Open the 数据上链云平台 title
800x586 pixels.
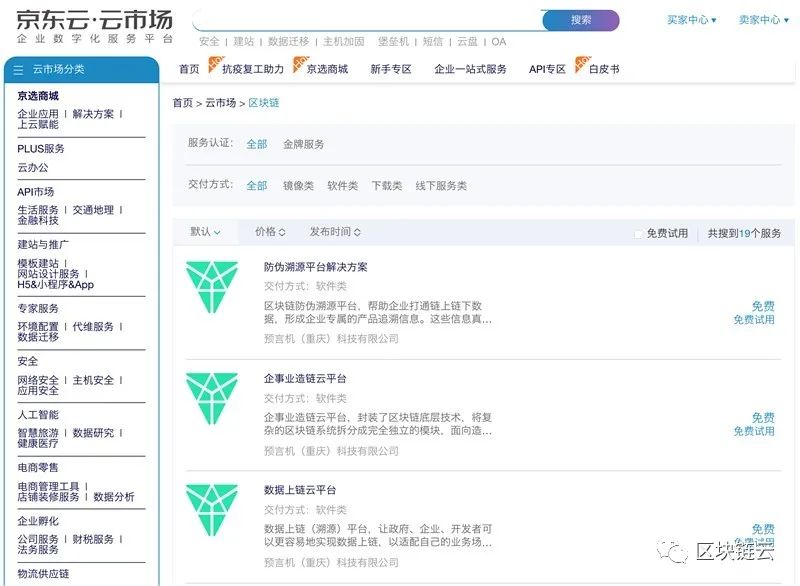pos(300,490)
